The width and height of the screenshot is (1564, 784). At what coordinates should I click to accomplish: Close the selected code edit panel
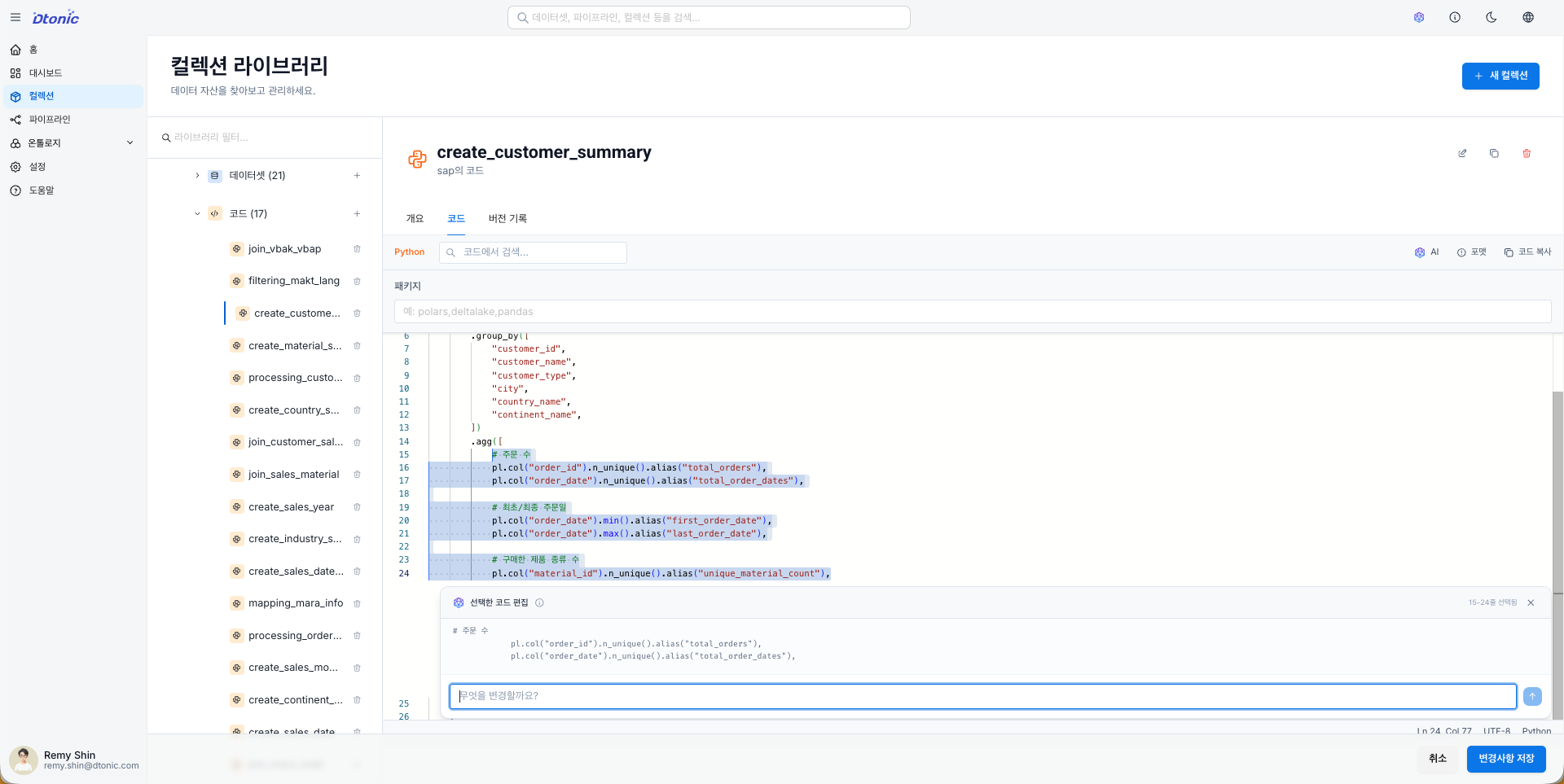pyautogui.click(x=1531, y=602)
